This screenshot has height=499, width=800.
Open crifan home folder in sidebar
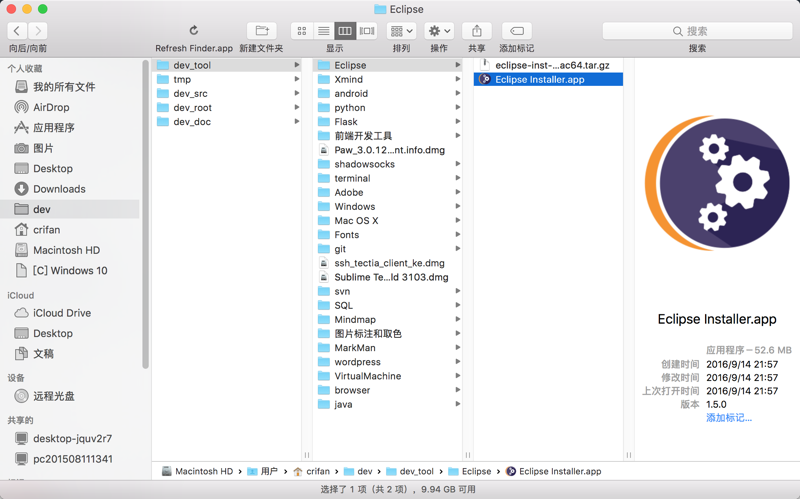pos(69,230)
